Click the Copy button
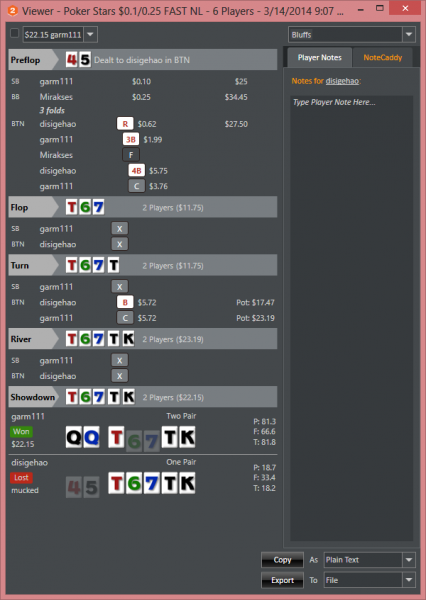Image resolution: width=426 pixels, height=600 pixels. click(282, 560)
